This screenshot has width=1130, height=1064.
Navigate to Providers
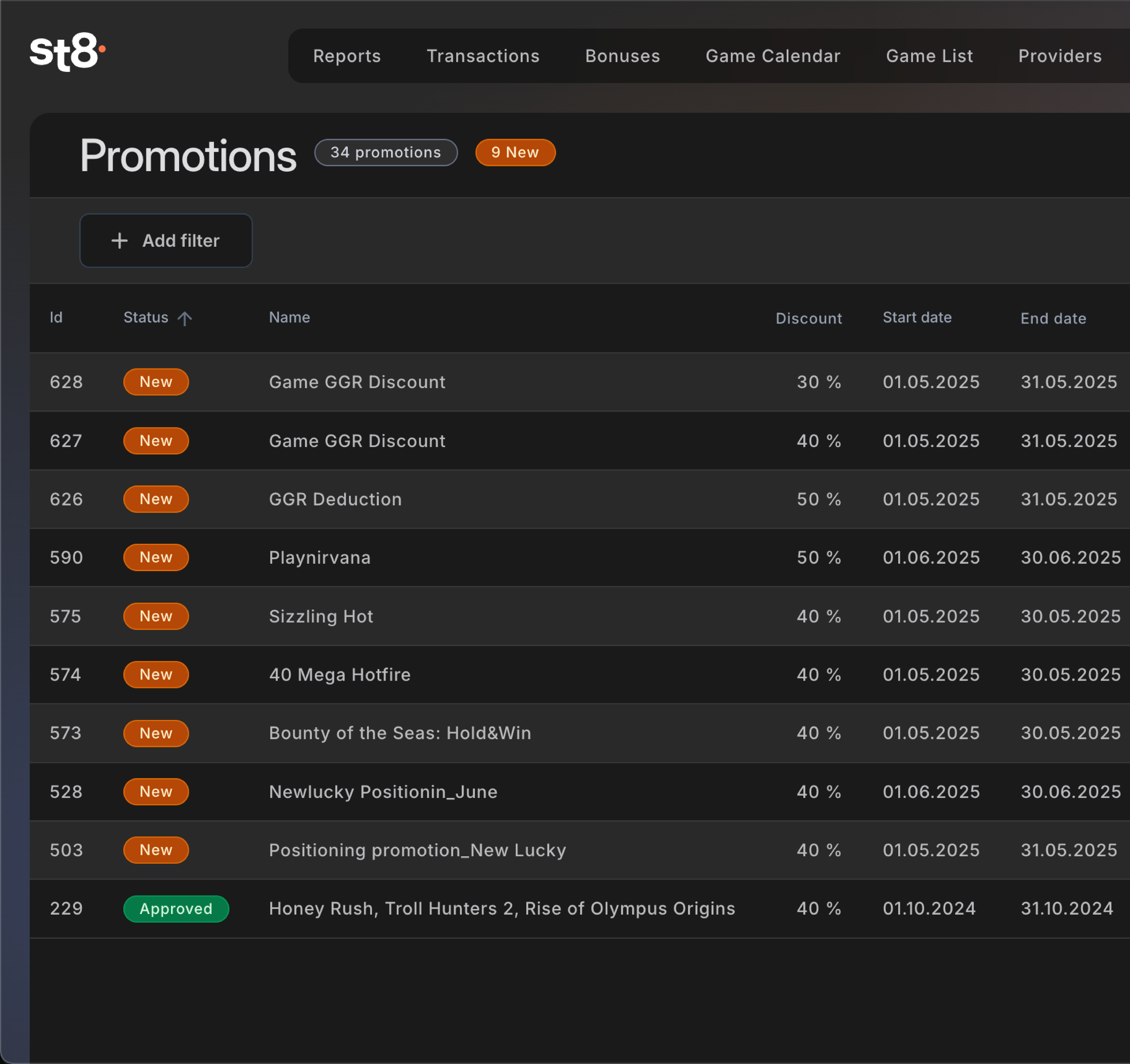click(1059, 56)
